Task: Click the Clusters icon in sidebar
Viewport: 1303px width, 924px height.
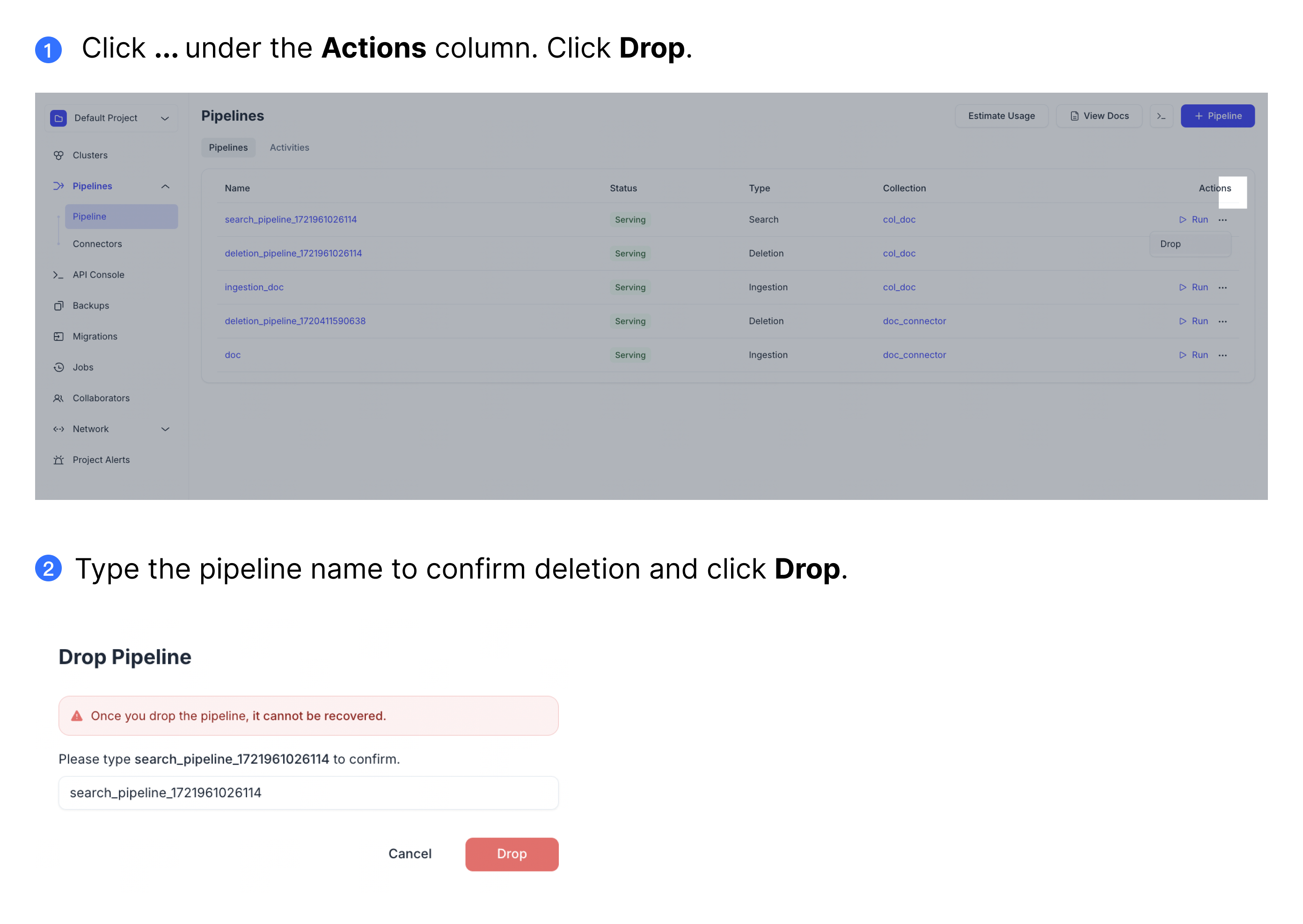Action: (x=58, y=155)
